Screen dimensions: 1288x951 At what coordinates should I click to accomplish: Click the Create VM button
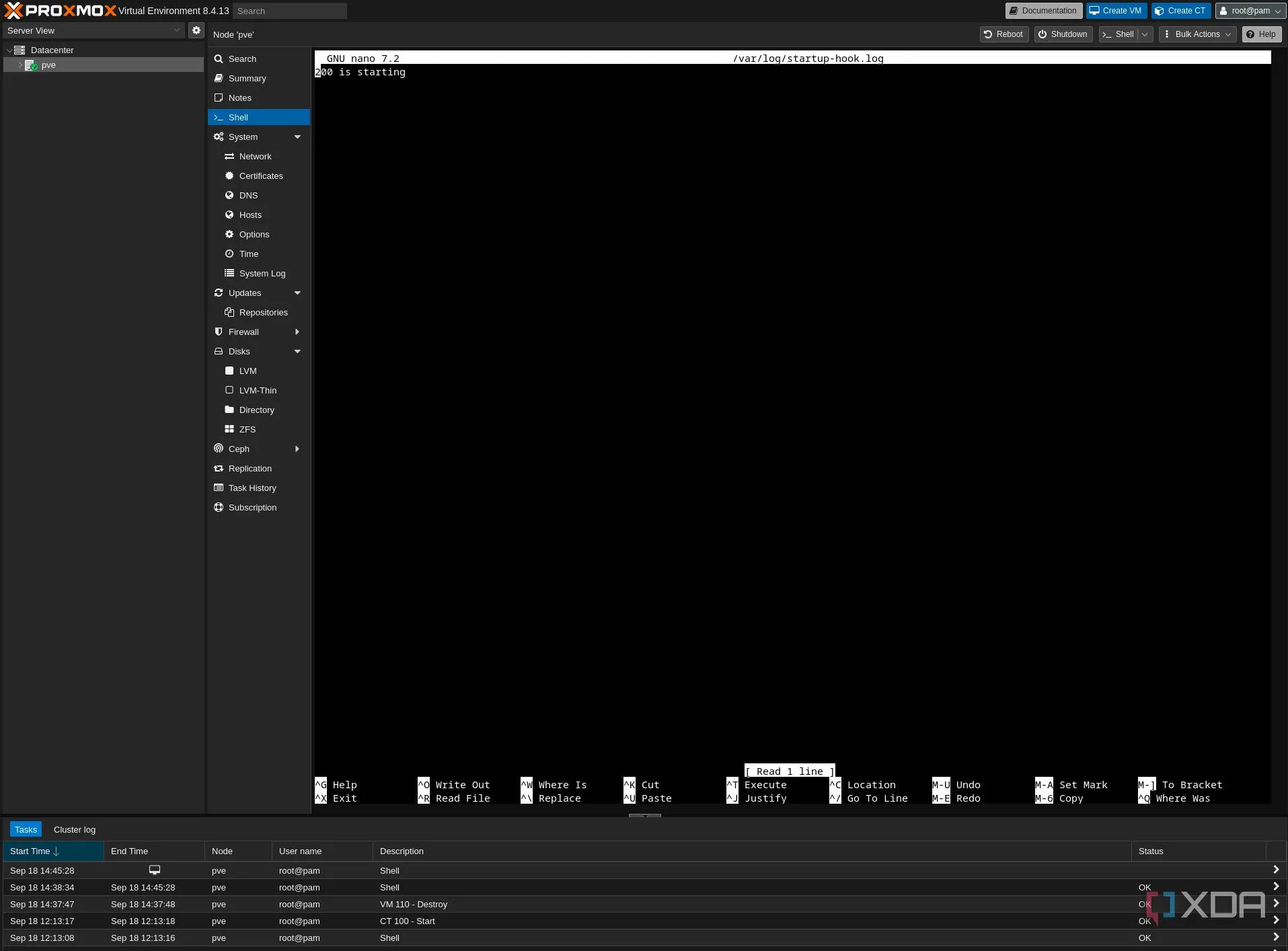[1116, 11]
